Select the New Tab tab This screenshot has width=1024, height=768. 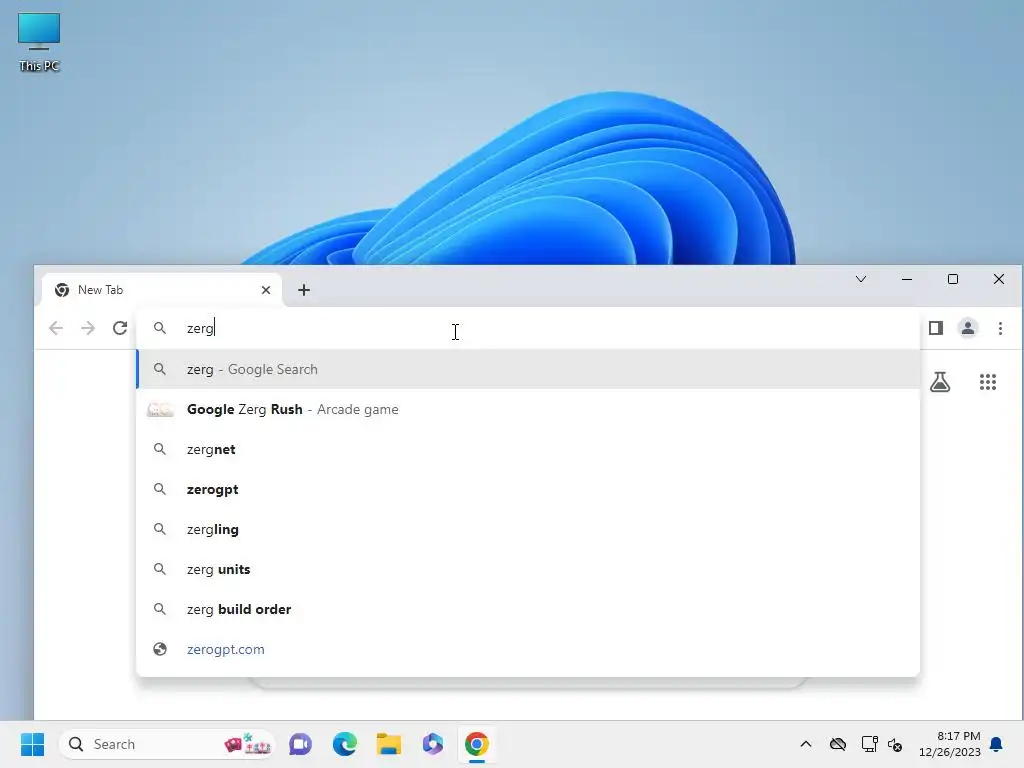pos(161,290)
